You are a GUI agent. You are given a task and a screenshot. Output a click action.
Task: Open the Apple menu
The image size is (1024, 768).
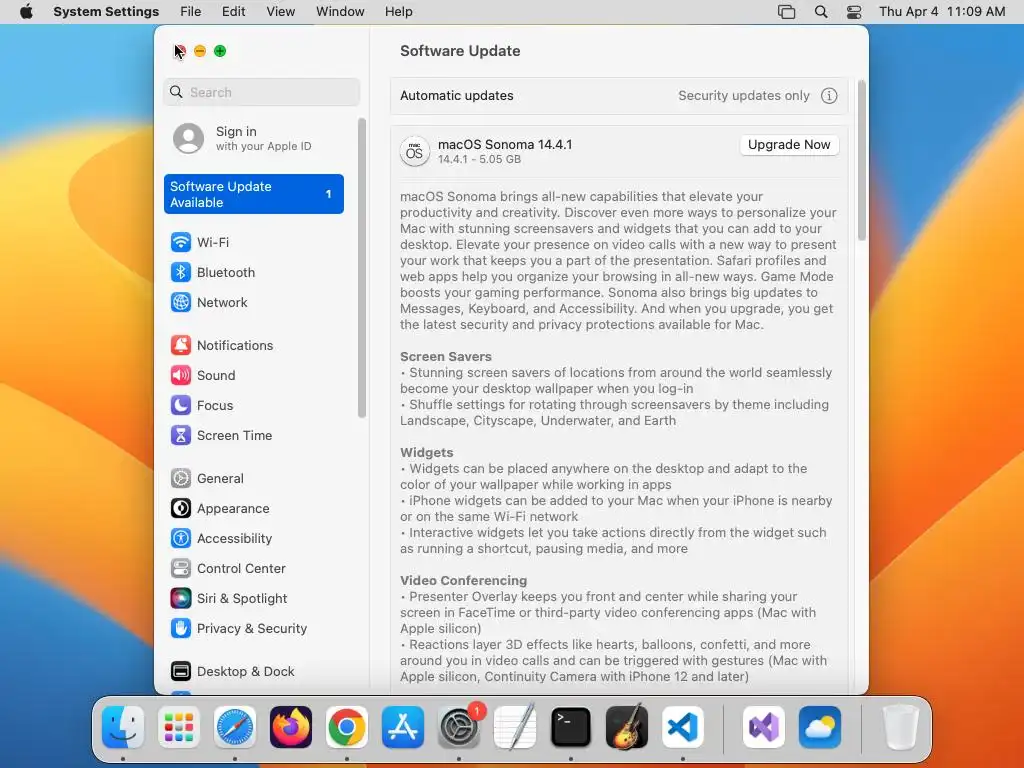tap(26, 12)
